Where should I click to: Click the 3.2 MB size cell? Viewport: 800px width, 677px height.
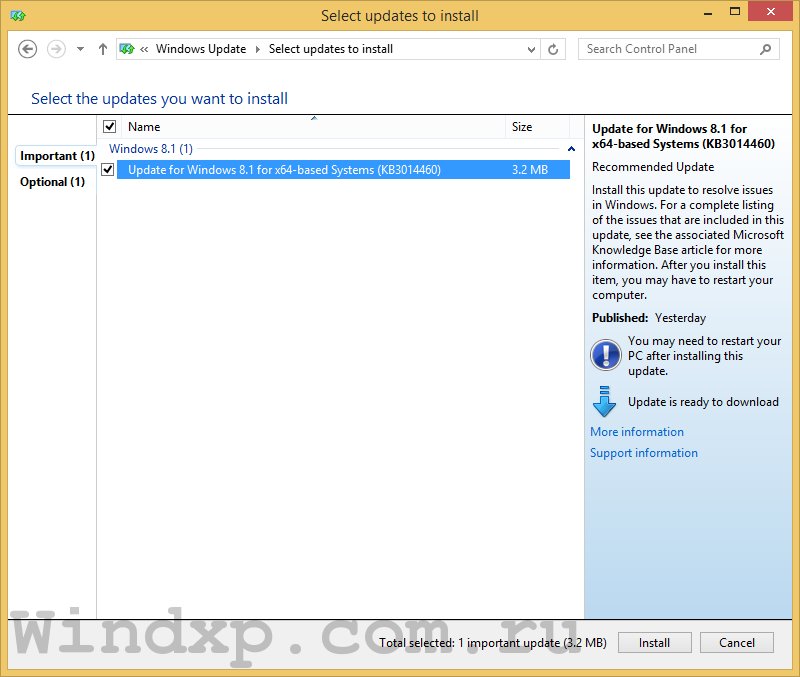click(x=530, y=170)
